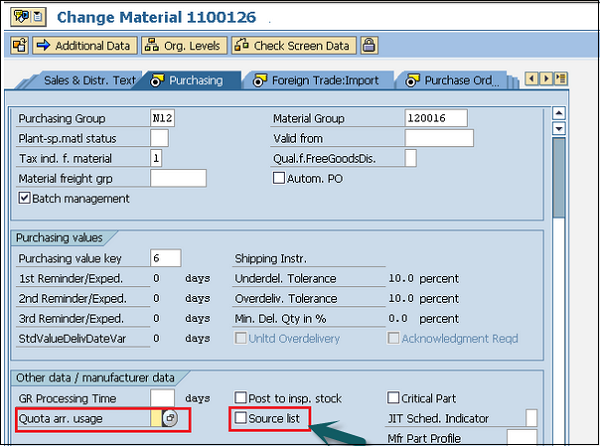Toggle Acknowledgment Reqd checkbox

[x=393, y=338]
